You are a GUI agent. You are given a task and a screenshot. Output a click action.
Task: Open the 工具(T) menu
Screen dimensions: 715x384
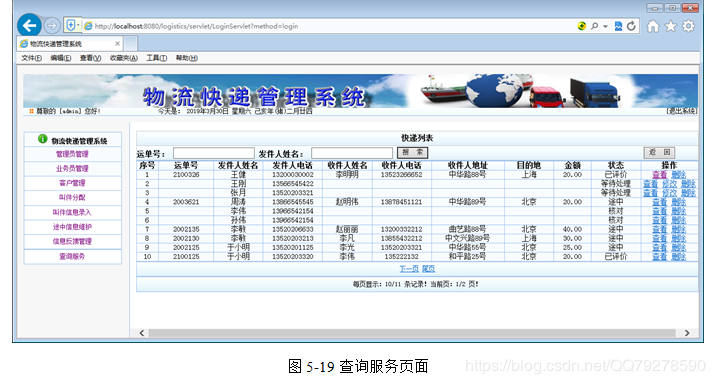[156, 58]
